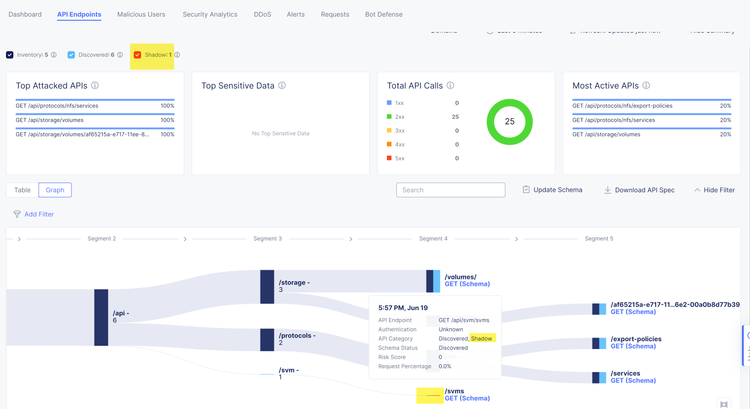750x409 pixels.
Task: Click chevron before Segment 2
Action: (x=19, y=239)
